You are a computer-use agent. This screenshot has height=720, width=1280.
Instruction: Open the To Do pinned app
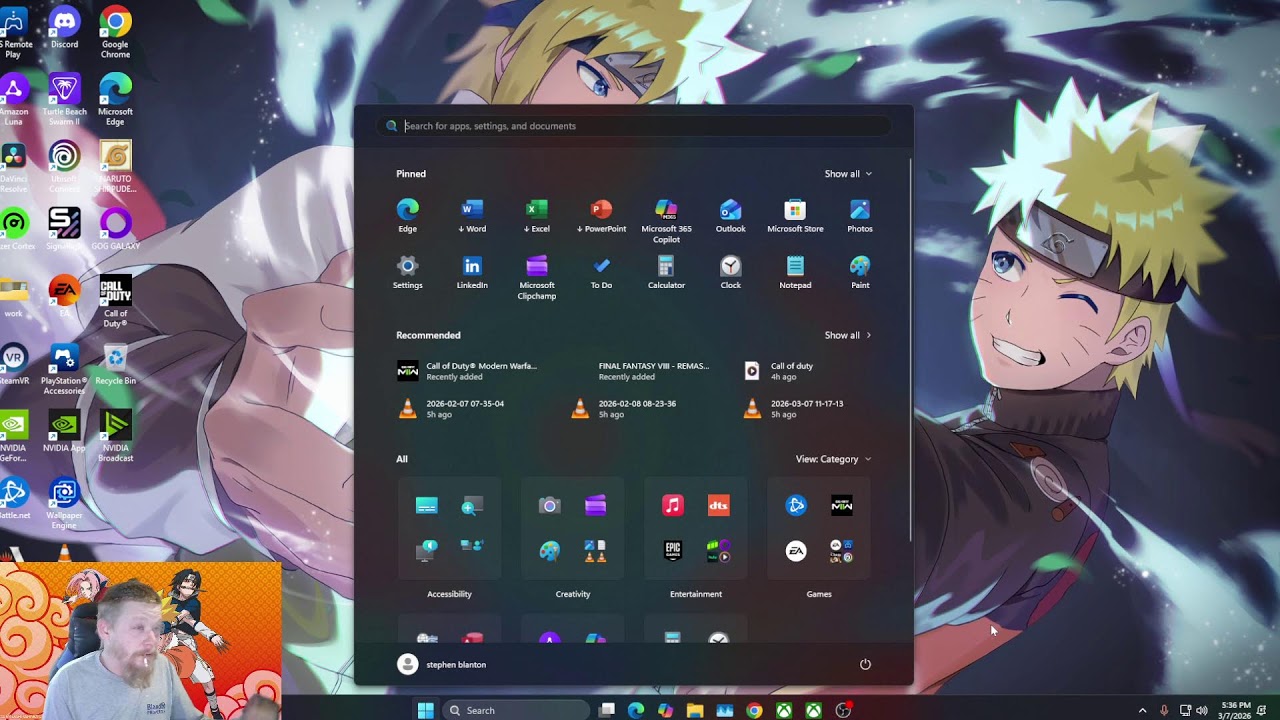click(x=601, y=272)
